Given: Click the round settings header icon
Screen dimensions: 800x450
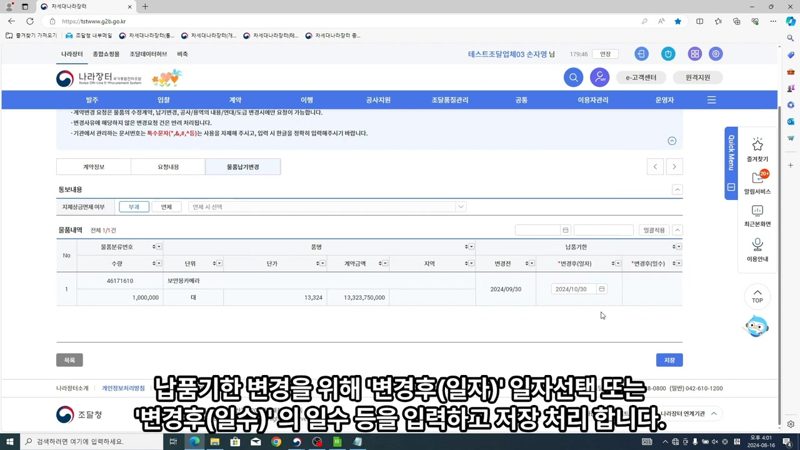Looking at the screenshot, I should tap(715, 54).
